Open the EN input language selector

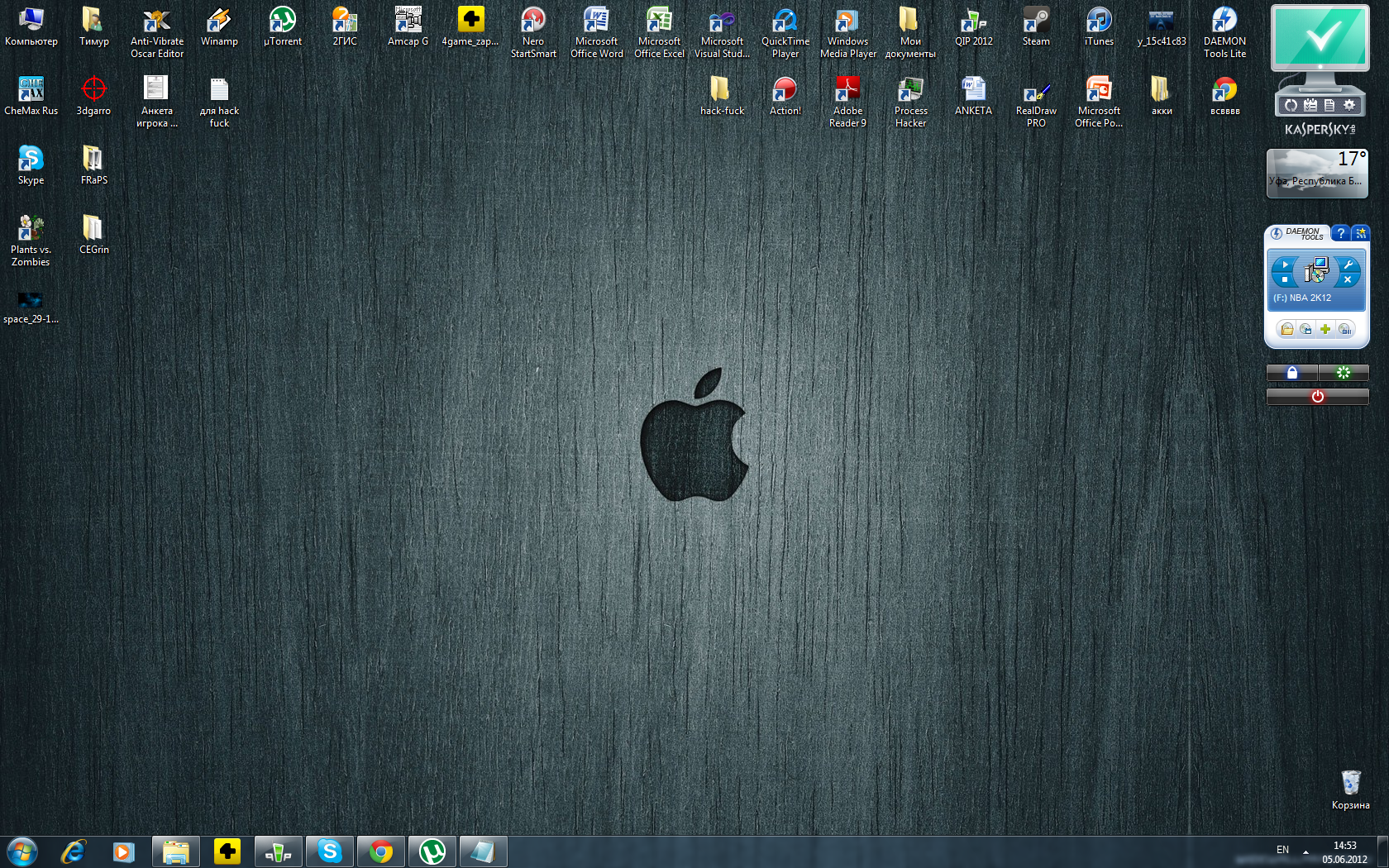coord(1282,850)
